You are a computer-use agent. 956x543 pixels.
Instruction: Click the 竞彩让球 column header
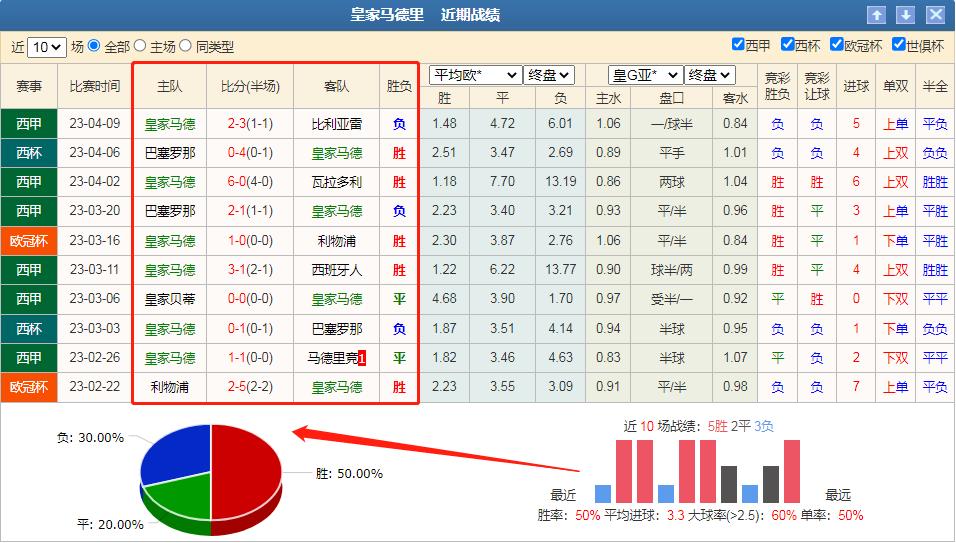(x=817, y=87)
